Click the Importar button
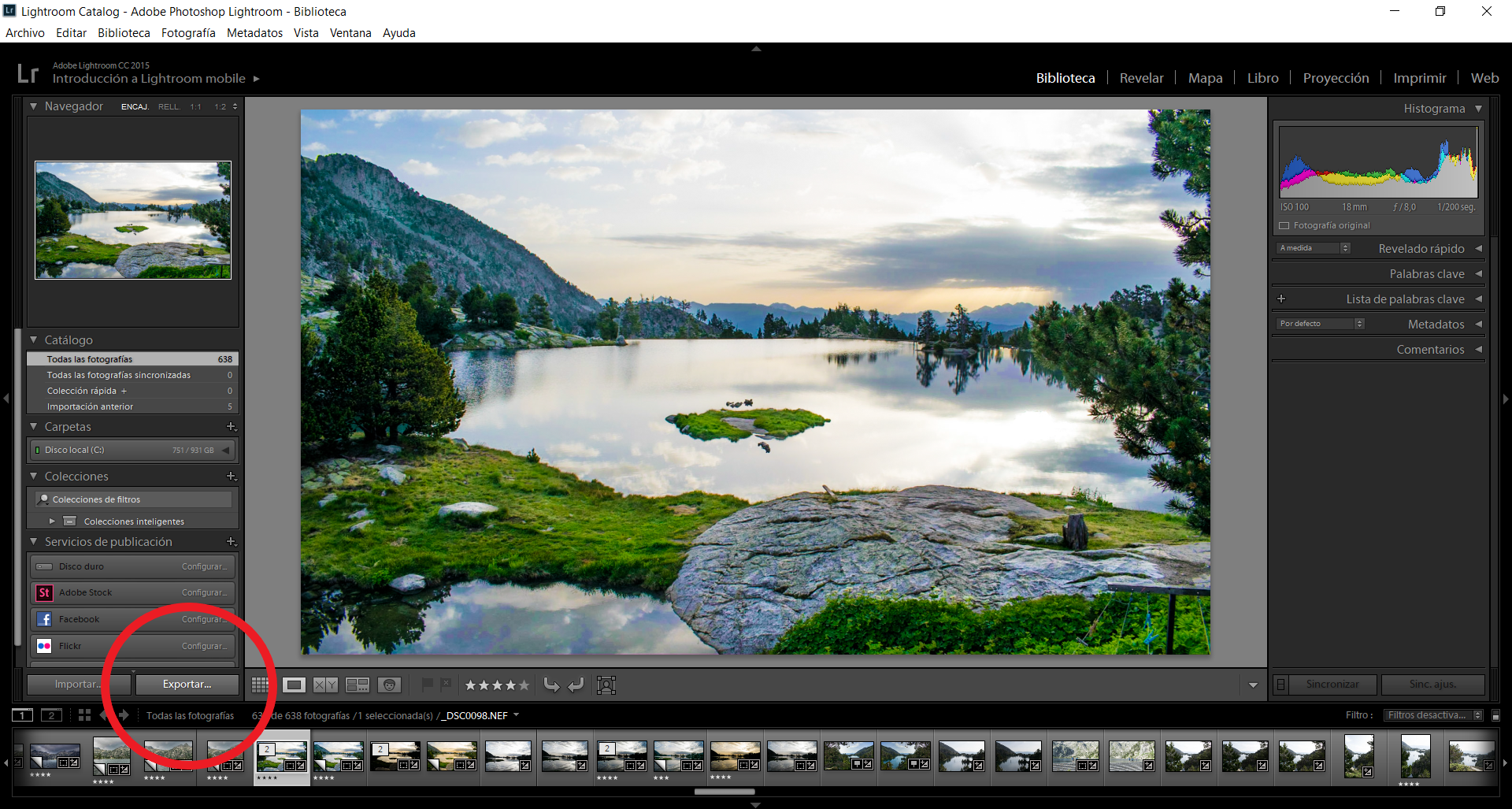 click(79, 685)
